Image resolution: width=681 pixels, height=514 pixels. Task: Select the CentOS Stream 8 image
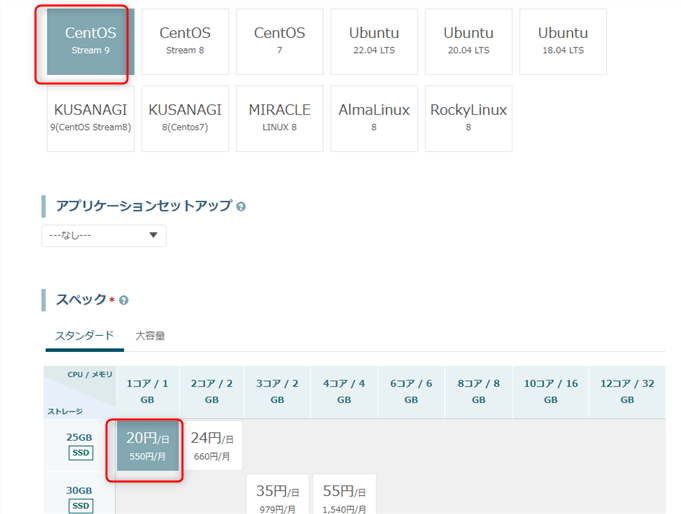tap(185, 42)
